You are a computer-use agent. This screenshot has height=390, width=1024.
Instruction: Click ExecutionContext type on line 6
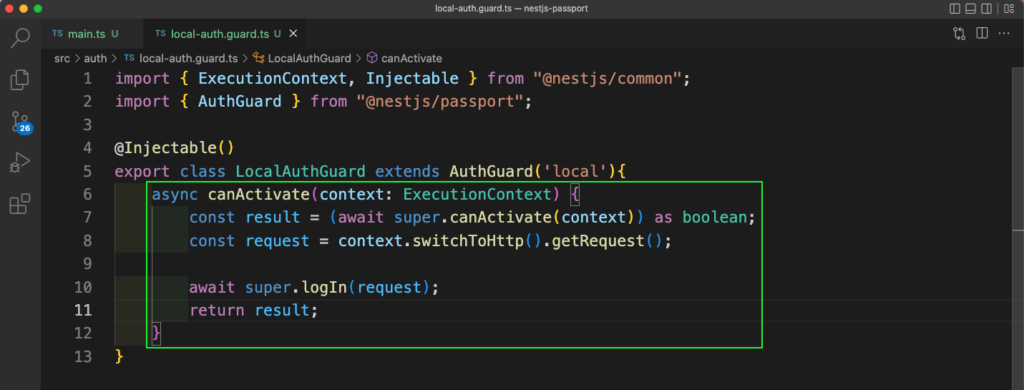[477, 194]
